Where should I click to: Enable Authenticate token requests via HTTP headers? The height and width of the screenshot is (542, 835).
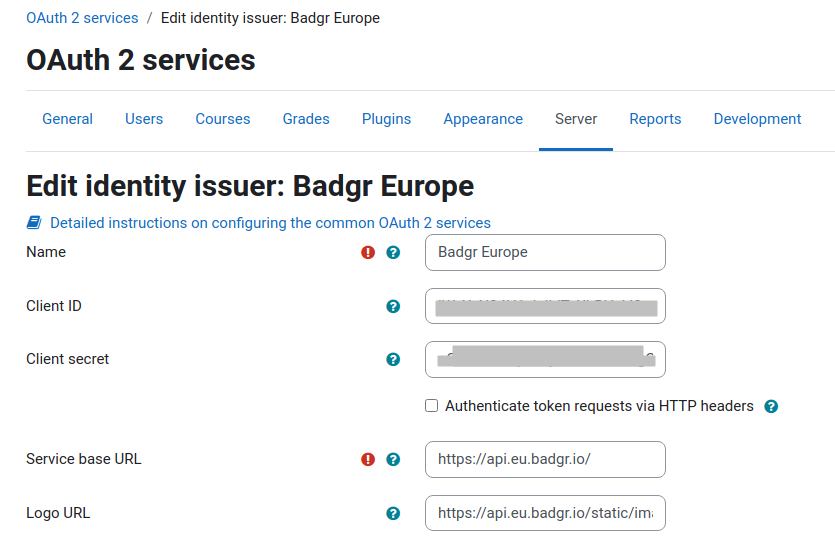point(431,406)
